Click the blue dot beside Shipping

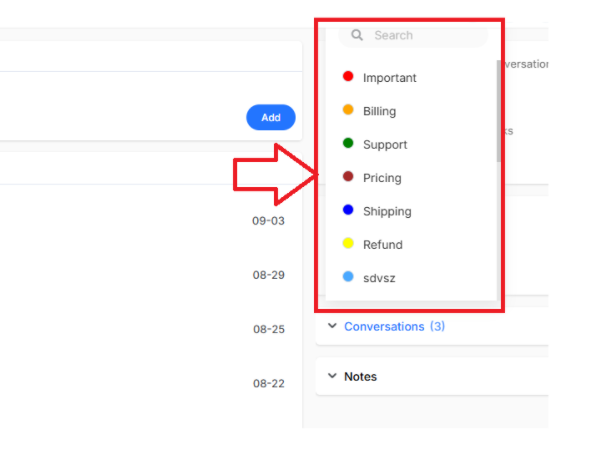[348, 210]
